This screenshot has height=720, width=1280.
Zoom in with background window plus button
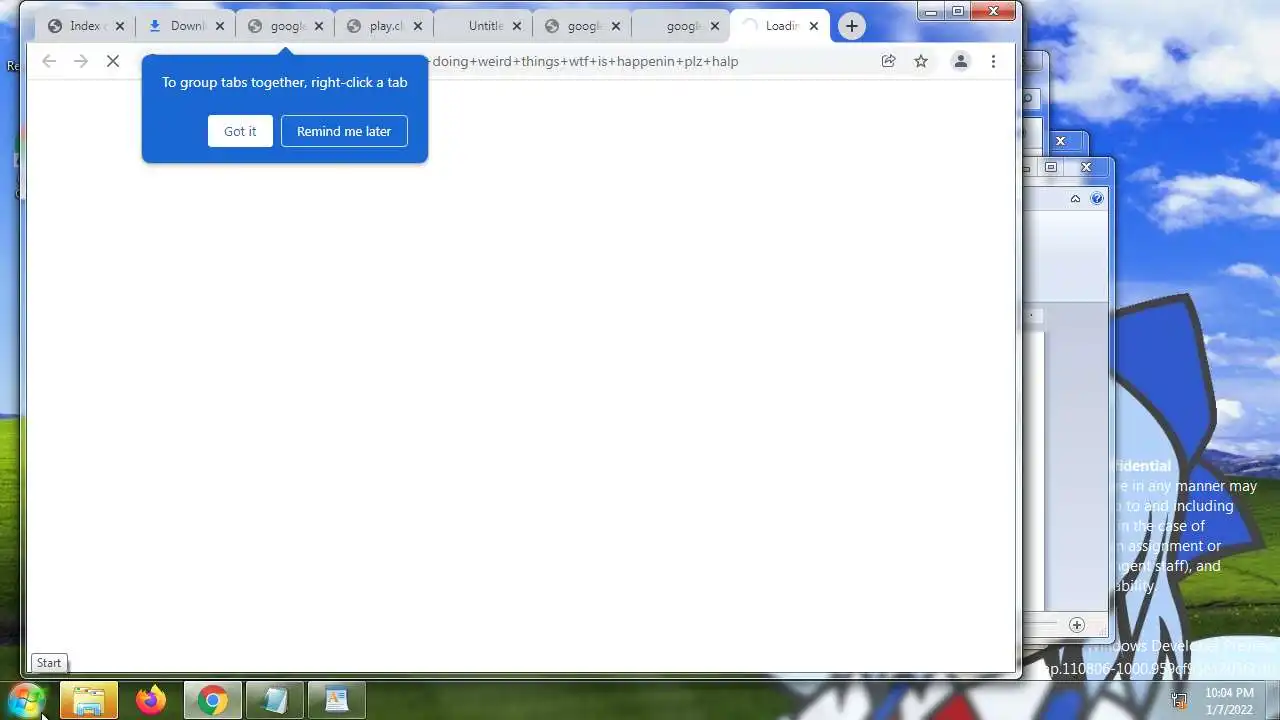click(1076, 625)
